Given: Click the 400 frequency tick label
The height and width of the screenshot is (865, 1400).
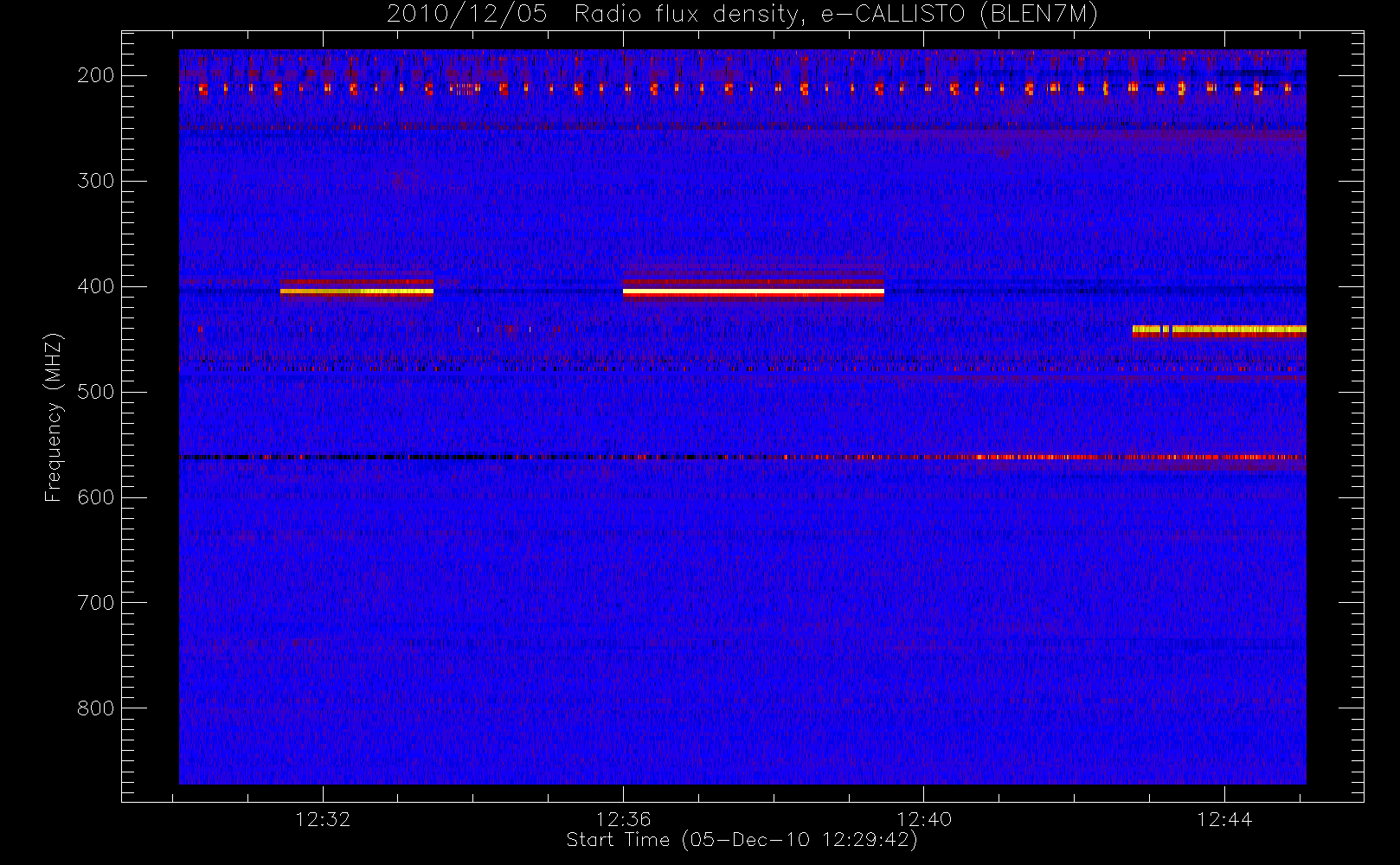Looking at the screenshot, I should coord(96,286).
